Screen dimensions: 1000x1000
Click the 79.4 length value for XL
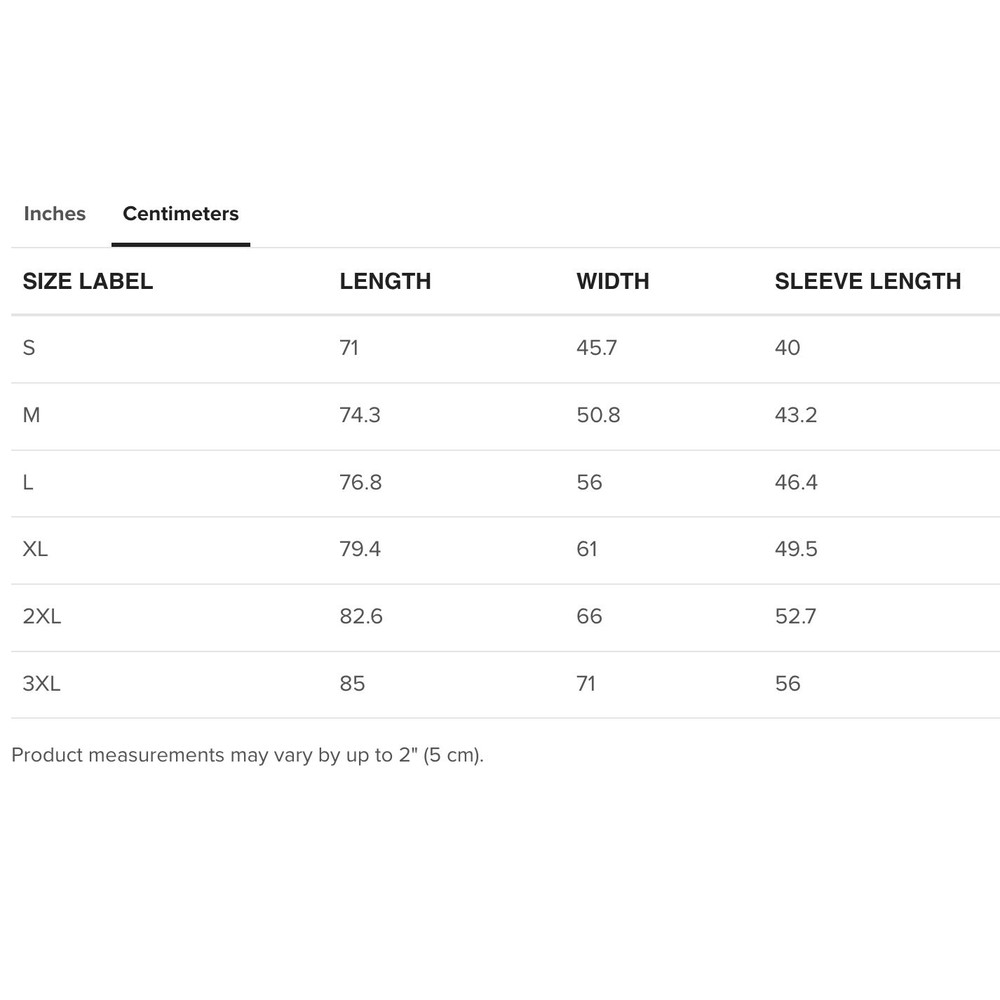pos(360,549)
